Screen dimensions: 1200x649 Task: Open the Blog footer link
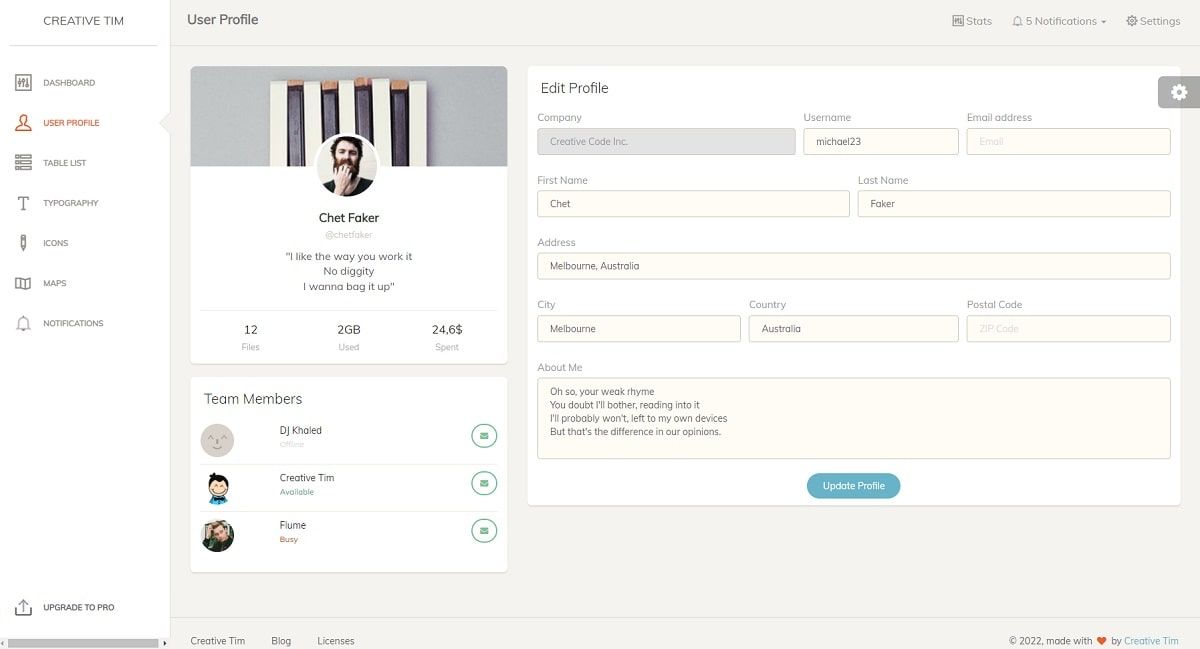point(281,640)
